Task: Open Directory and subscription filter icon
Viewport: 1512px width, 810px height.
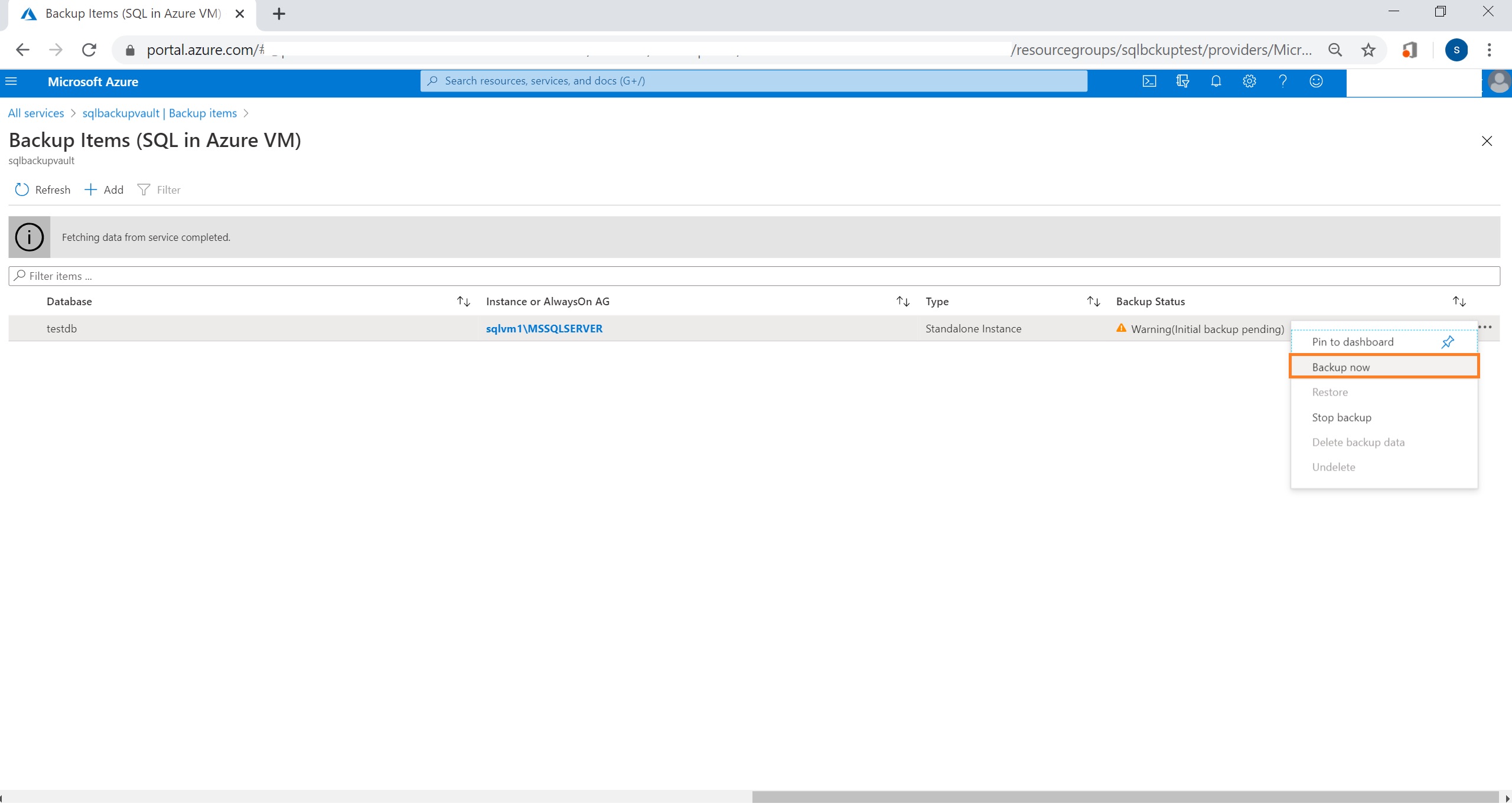Action: (x=1182, y=81)
